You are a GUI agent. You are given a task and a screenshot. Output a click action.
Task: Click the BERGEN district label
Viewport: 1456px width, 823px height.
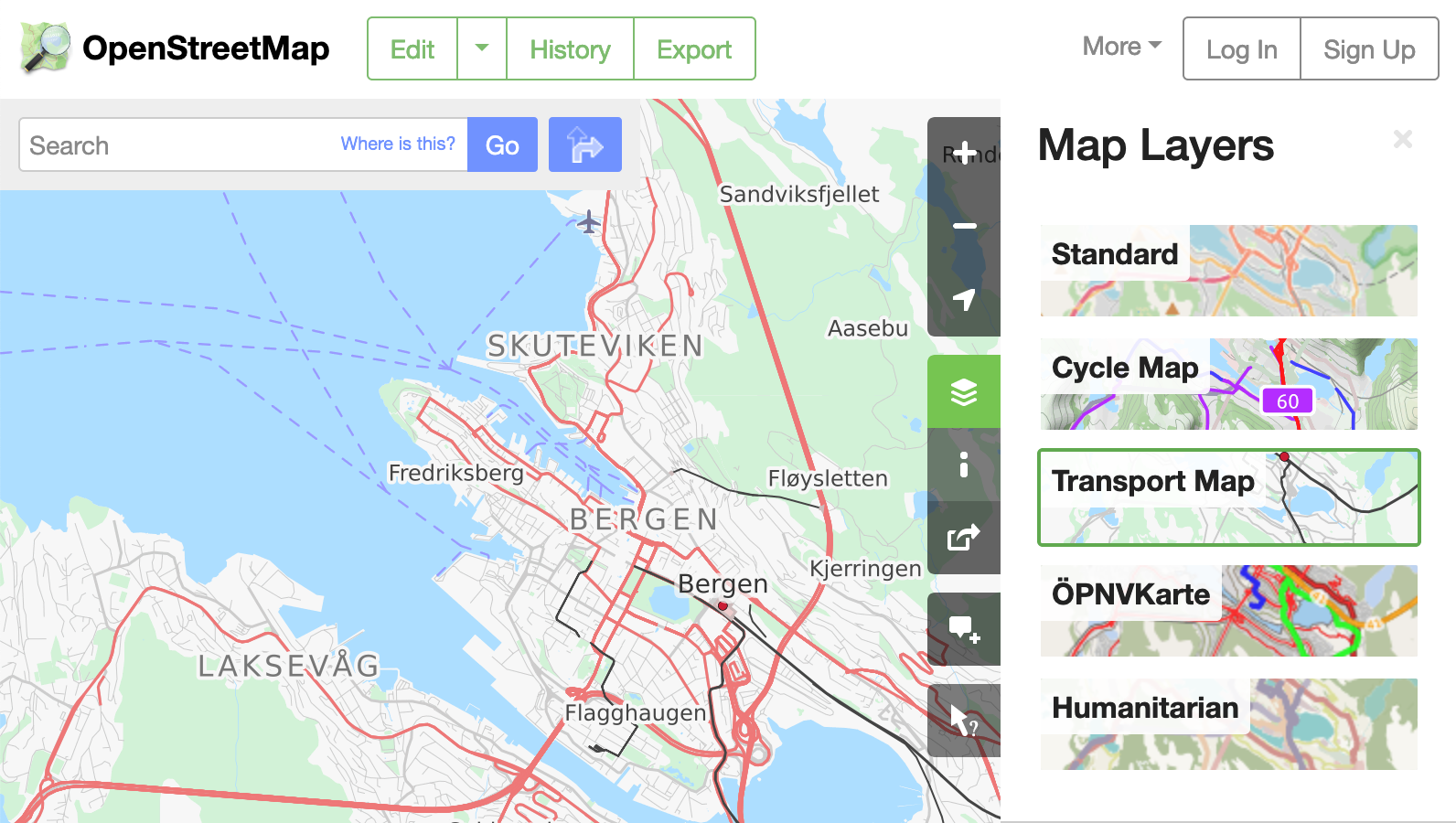645,519
